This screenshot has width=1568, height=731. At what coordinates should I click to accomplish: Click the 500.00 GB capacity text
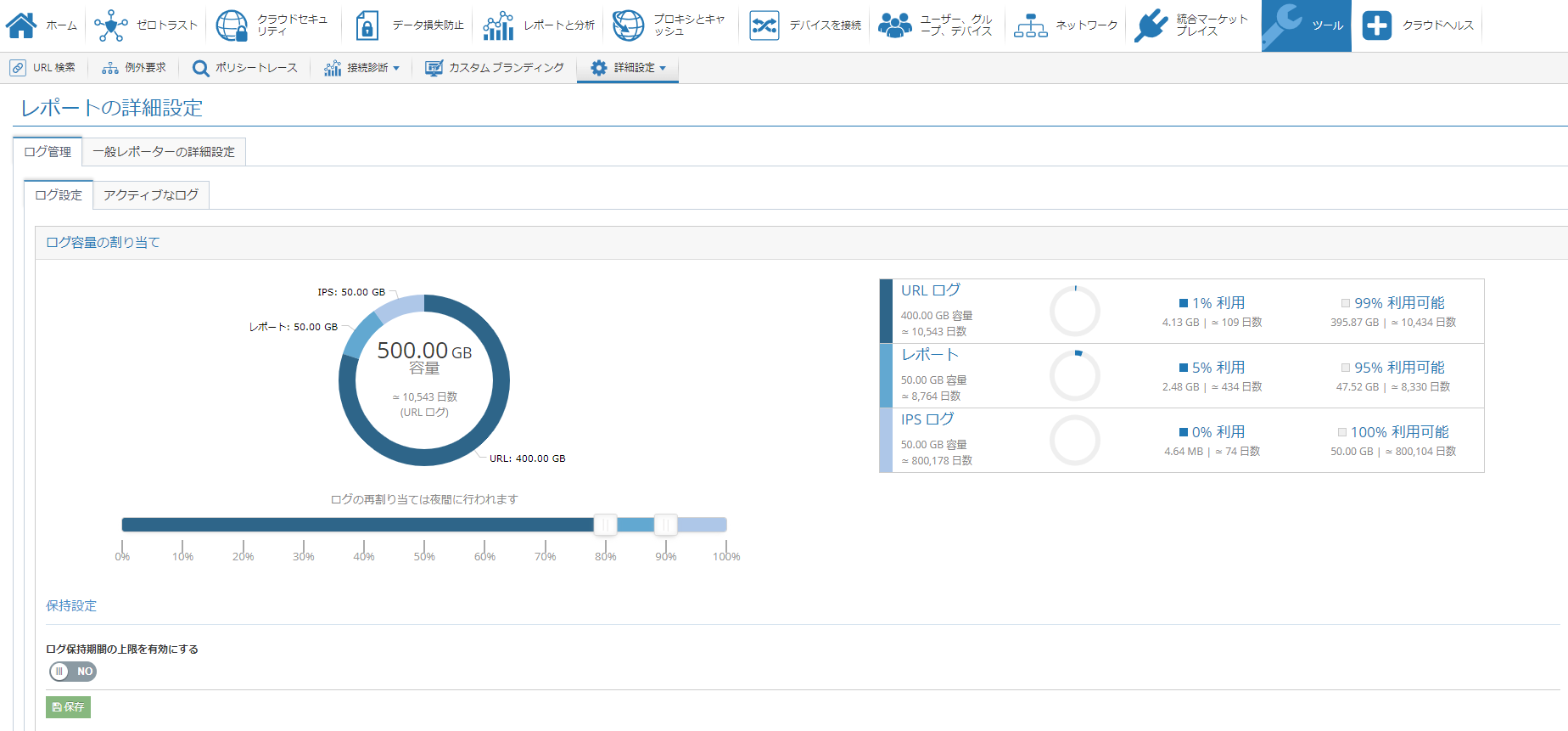pyautogui.click(x=424, y=351)
